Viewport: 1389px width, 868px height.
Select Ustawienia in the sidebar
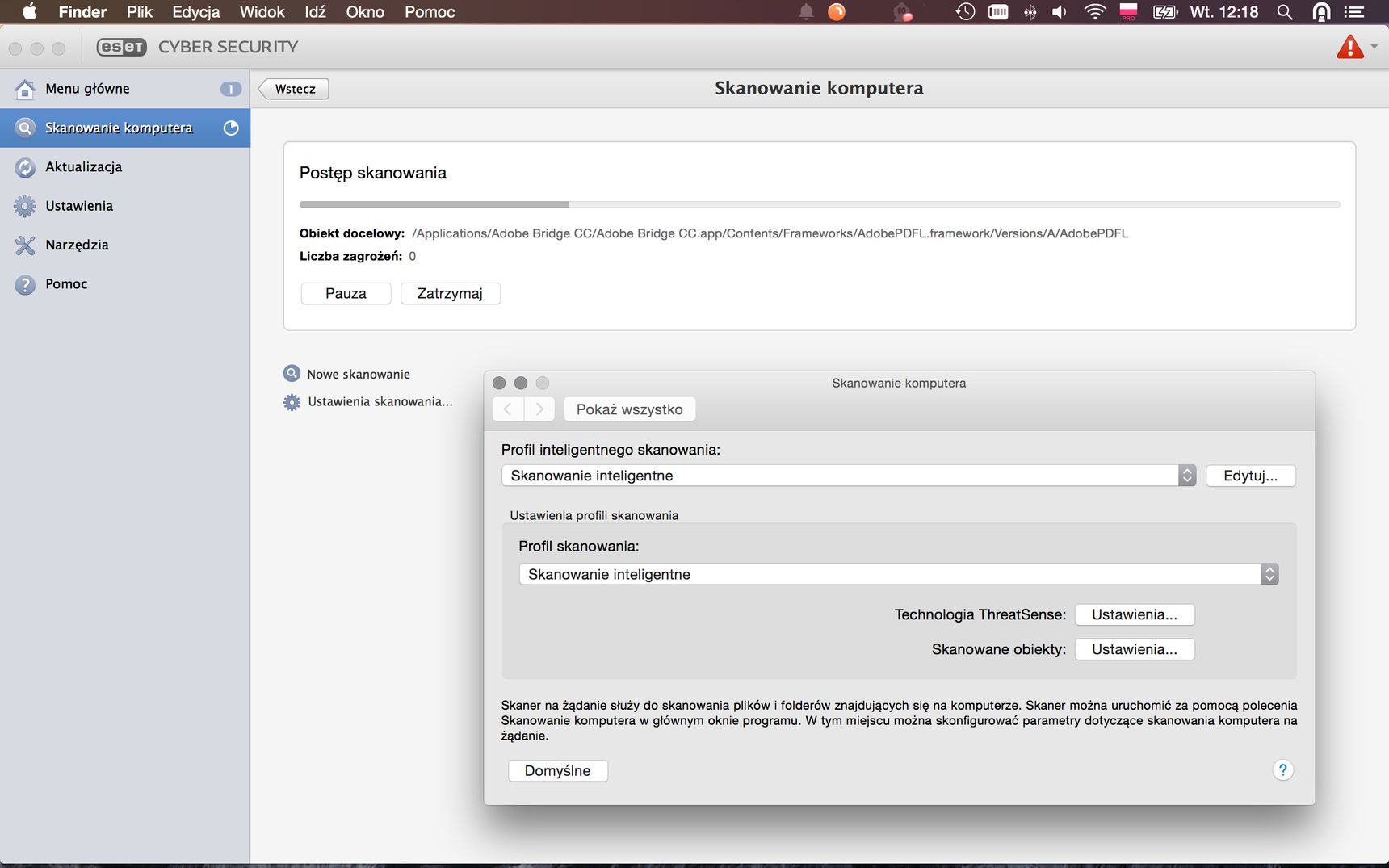pos(125,206)
